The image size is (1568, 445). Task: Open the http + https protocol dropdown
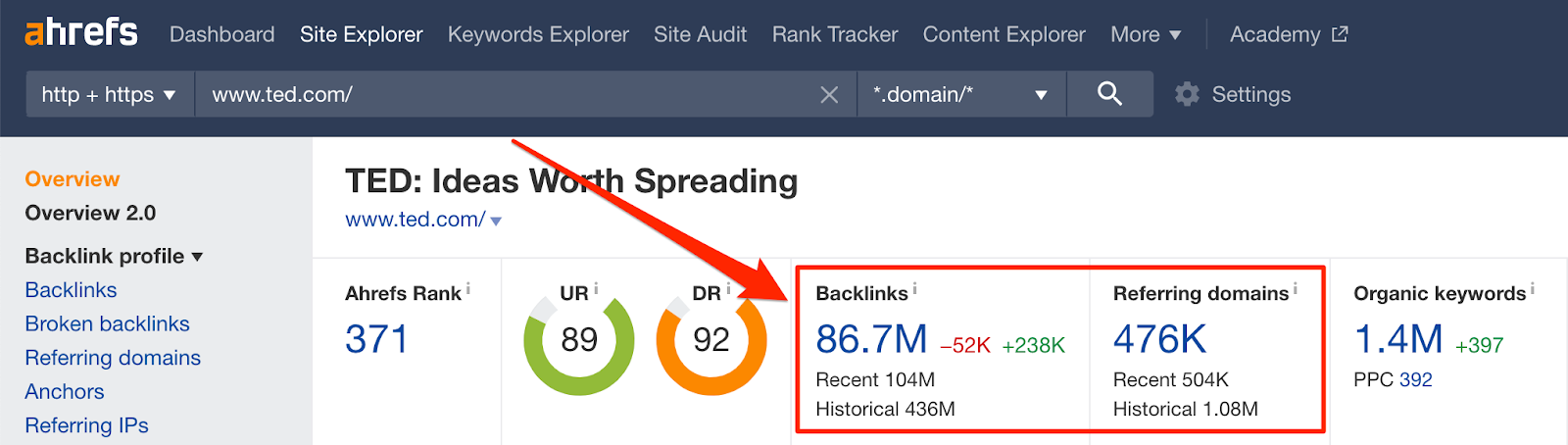[110, 94]
